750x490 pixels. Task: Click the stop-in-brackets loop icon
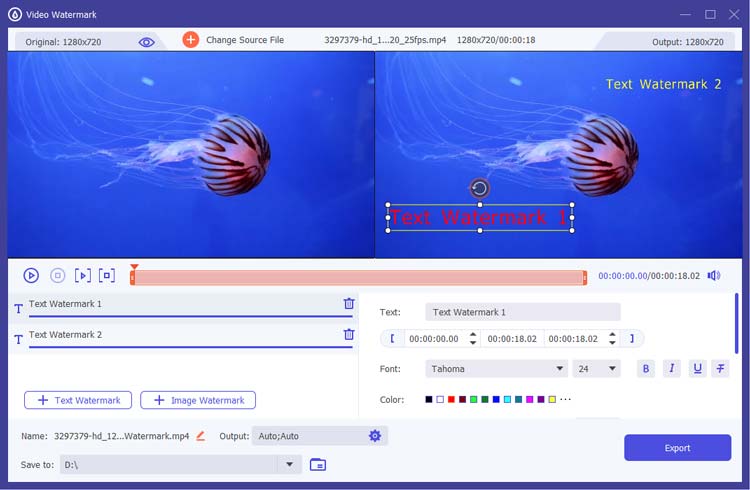pos(107,275)
